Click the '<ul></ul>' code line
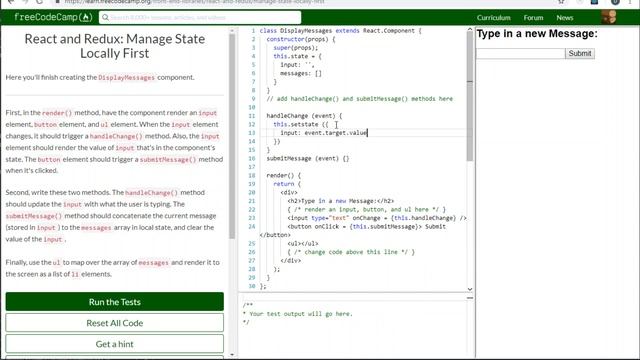 303,243
